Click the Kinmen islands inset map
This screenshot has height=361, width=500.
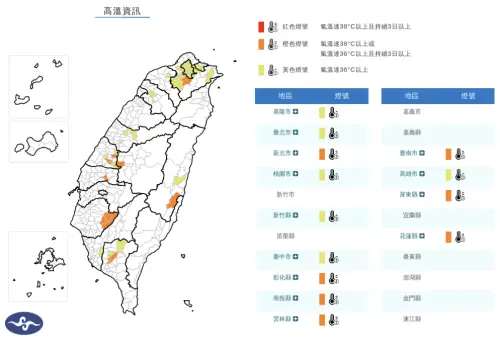pyautogui.click(x=39, y=142)
